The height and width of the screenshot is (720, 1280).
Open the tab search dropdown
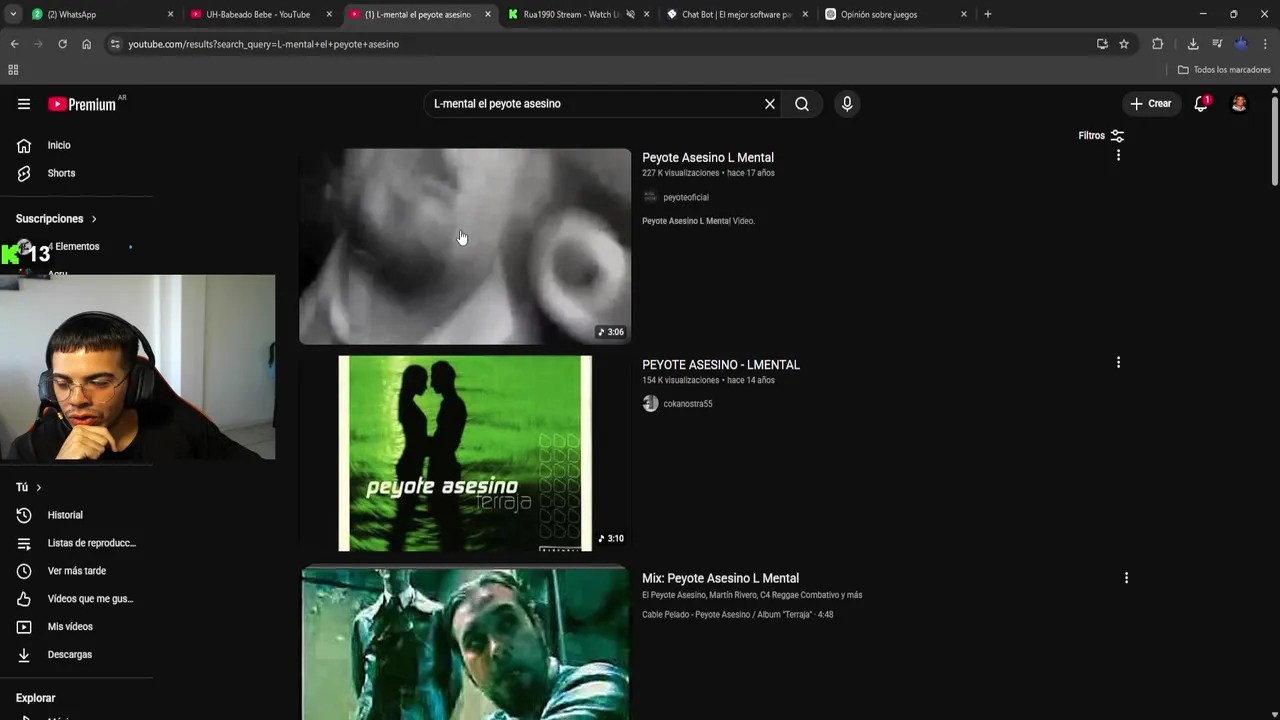(x=13, y=15)
